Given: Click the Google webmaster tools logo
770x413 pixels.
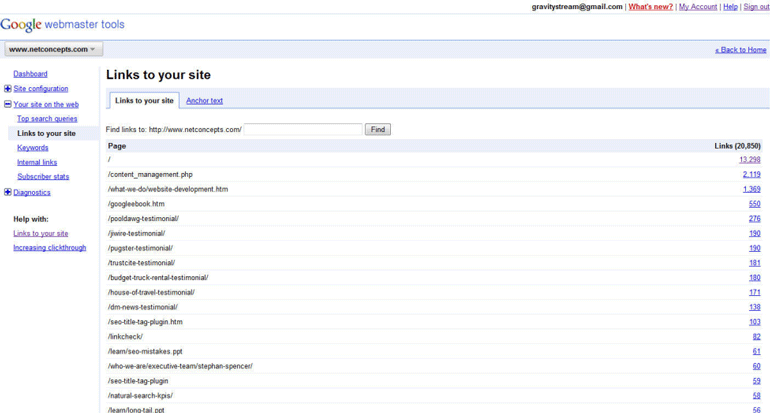Looking at the screenshot, I should (62, 25).
